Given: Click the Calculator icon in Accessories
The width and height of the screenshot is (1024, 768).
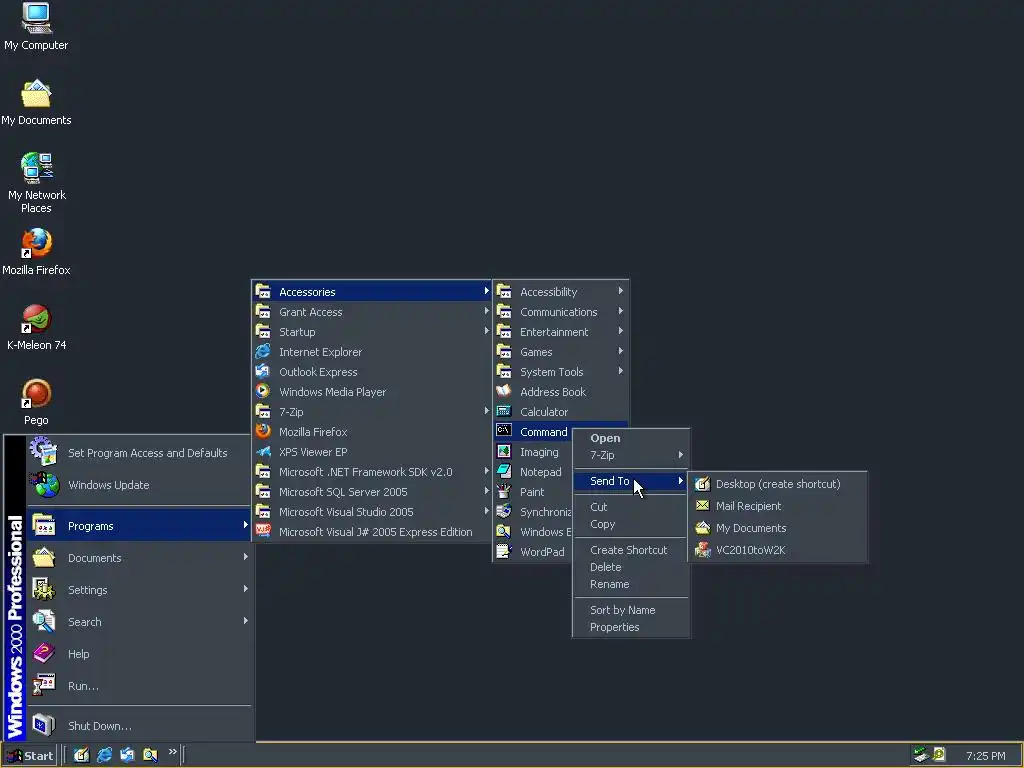Looking at the screenshot, I should click(504, 411).
